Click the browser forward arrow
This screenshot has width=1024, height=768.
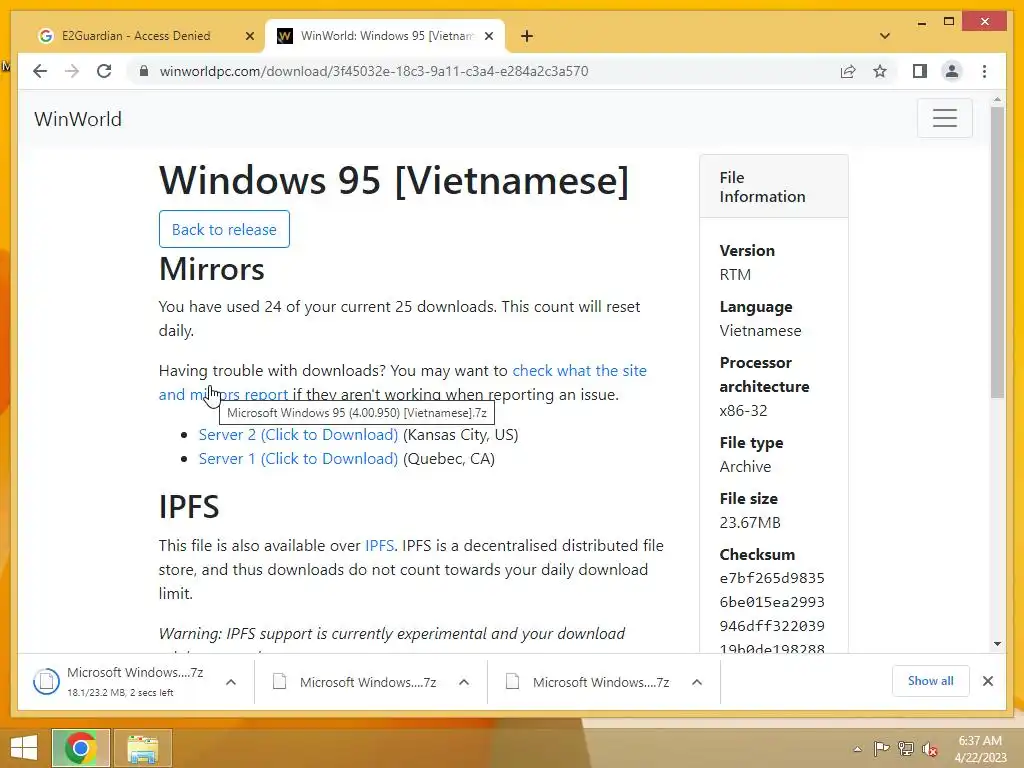click(72, 71)
